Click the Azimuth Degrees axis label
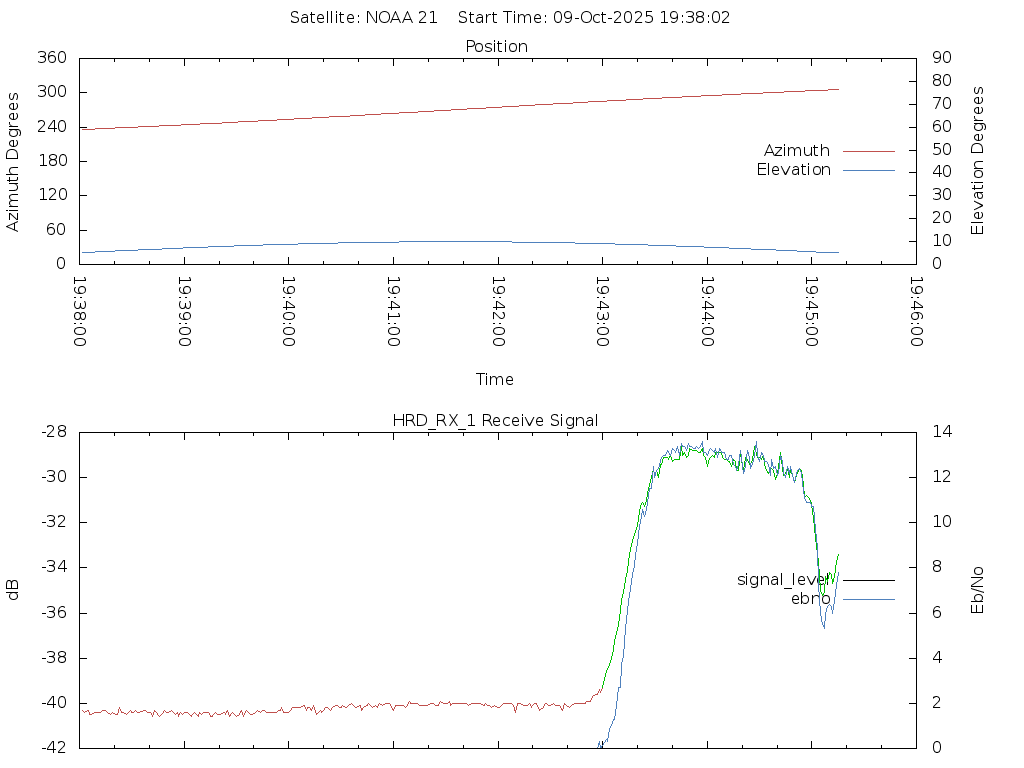The width and height of the screenshot is (1024, 768). pyautogui.click(x=14, y=161)
